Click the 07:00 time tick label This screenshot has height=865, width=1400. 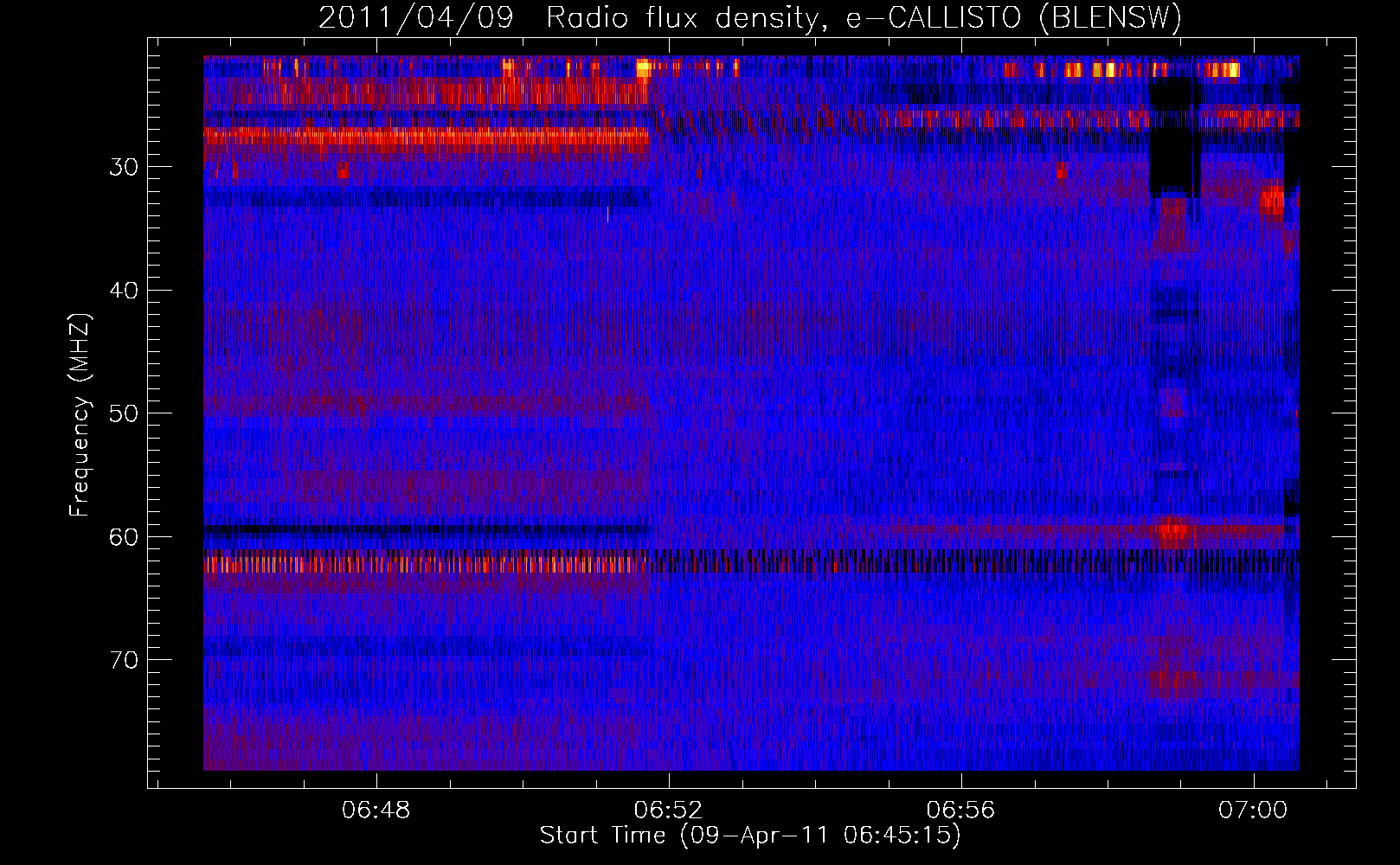pyautogui.click(x=1253, y=811)
